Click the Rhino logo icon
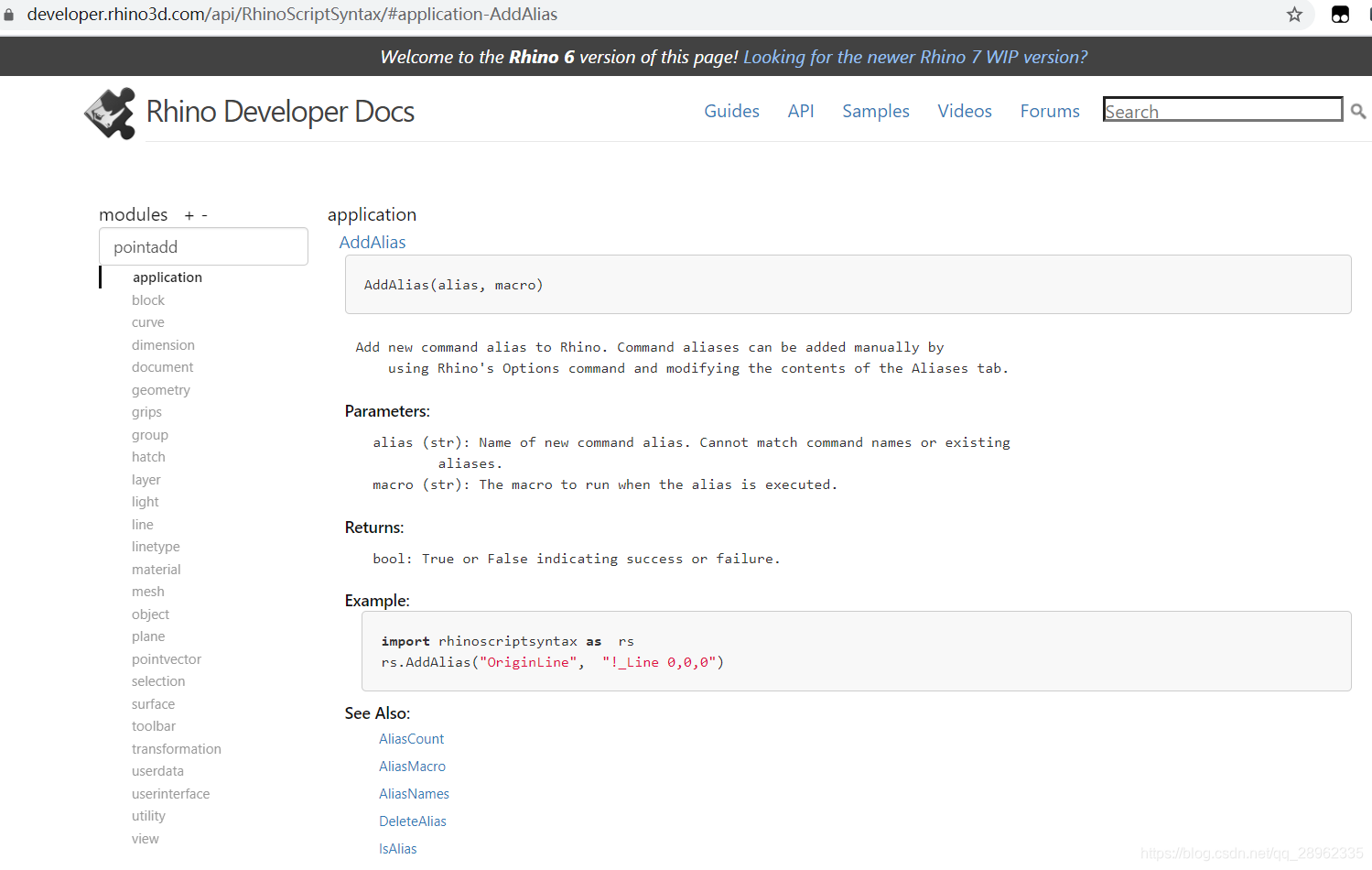 pyautogui.click(x=110, y=113)
